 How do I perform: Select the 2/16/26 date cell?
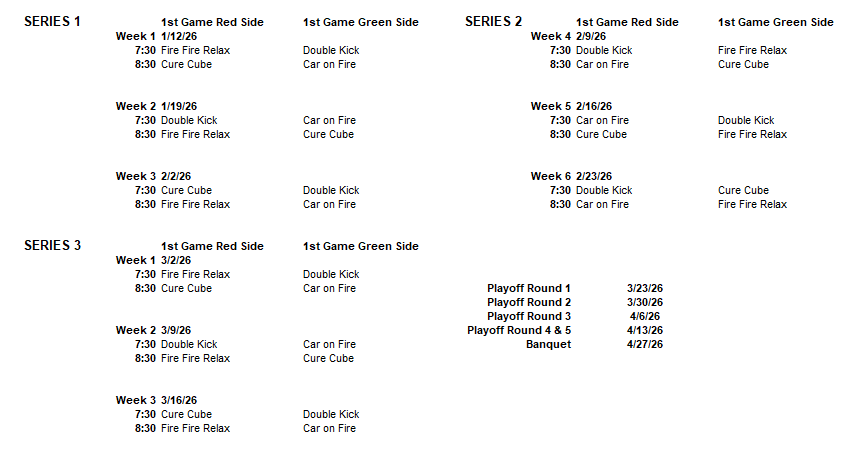point(594,106)
